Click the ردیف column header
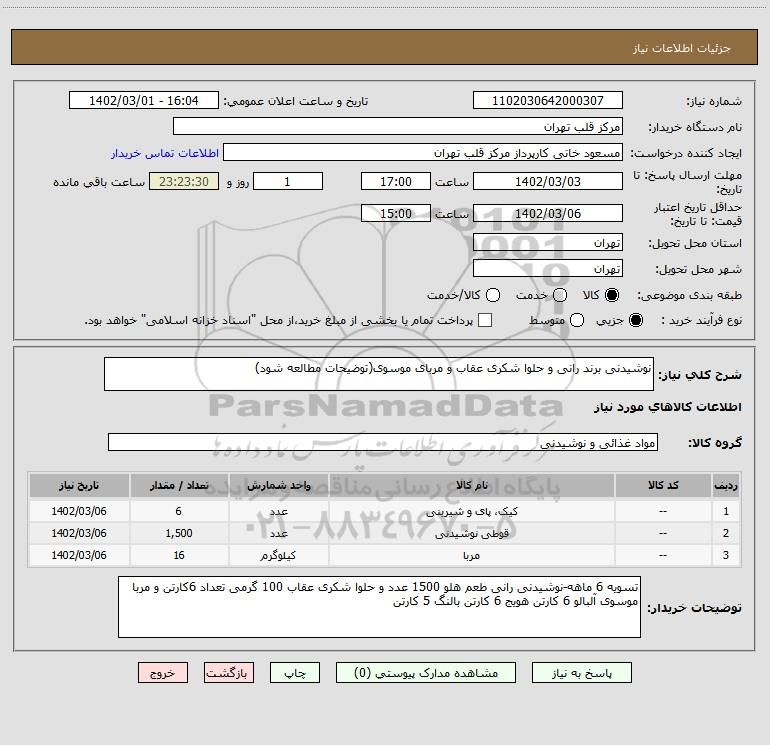 (725, 485)
